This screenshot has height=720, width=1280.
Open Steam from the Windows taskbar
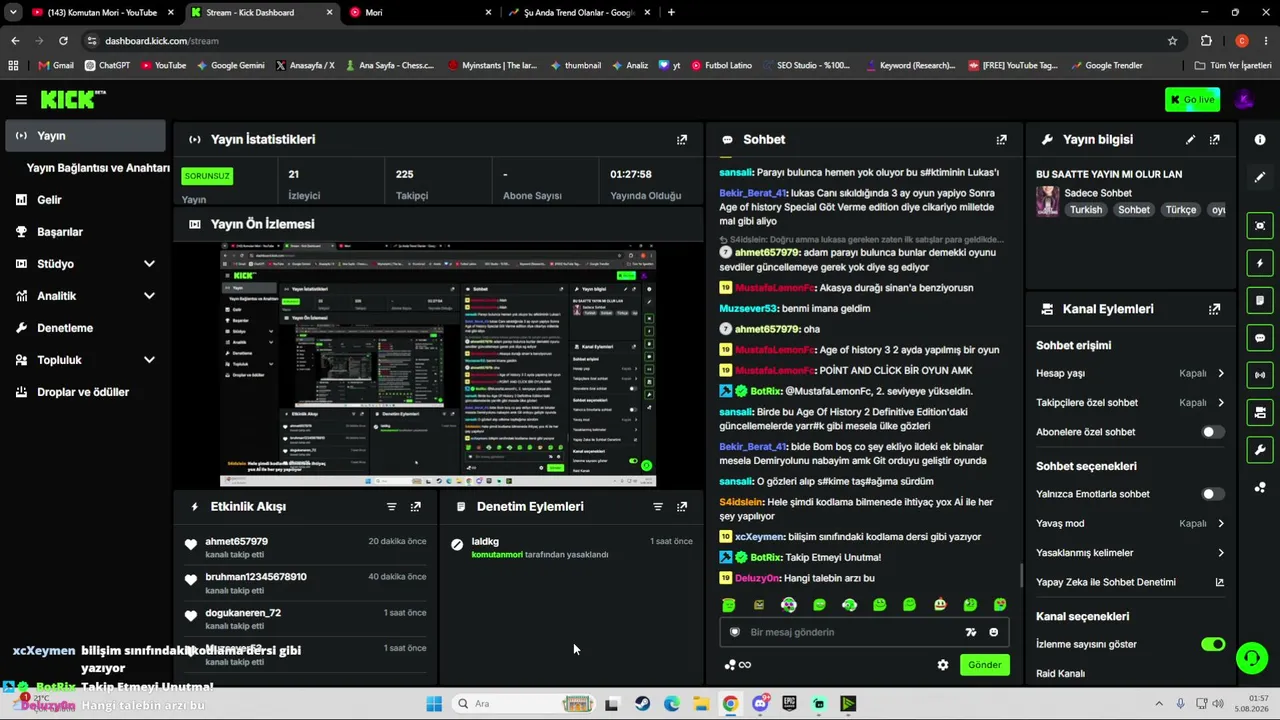point(642,704)
